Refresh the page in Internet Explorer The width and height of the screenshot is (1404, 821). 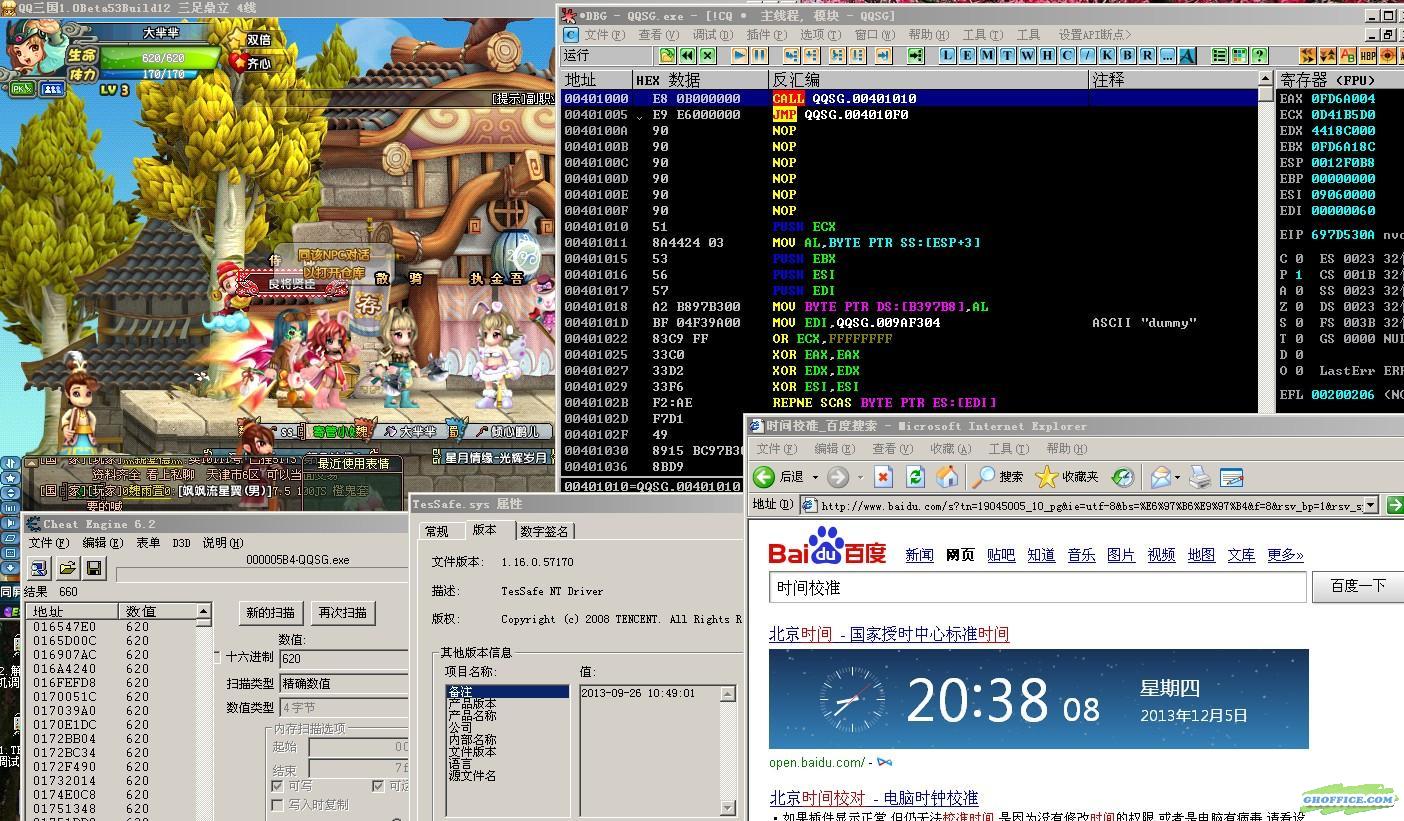[x=915, y=477]
